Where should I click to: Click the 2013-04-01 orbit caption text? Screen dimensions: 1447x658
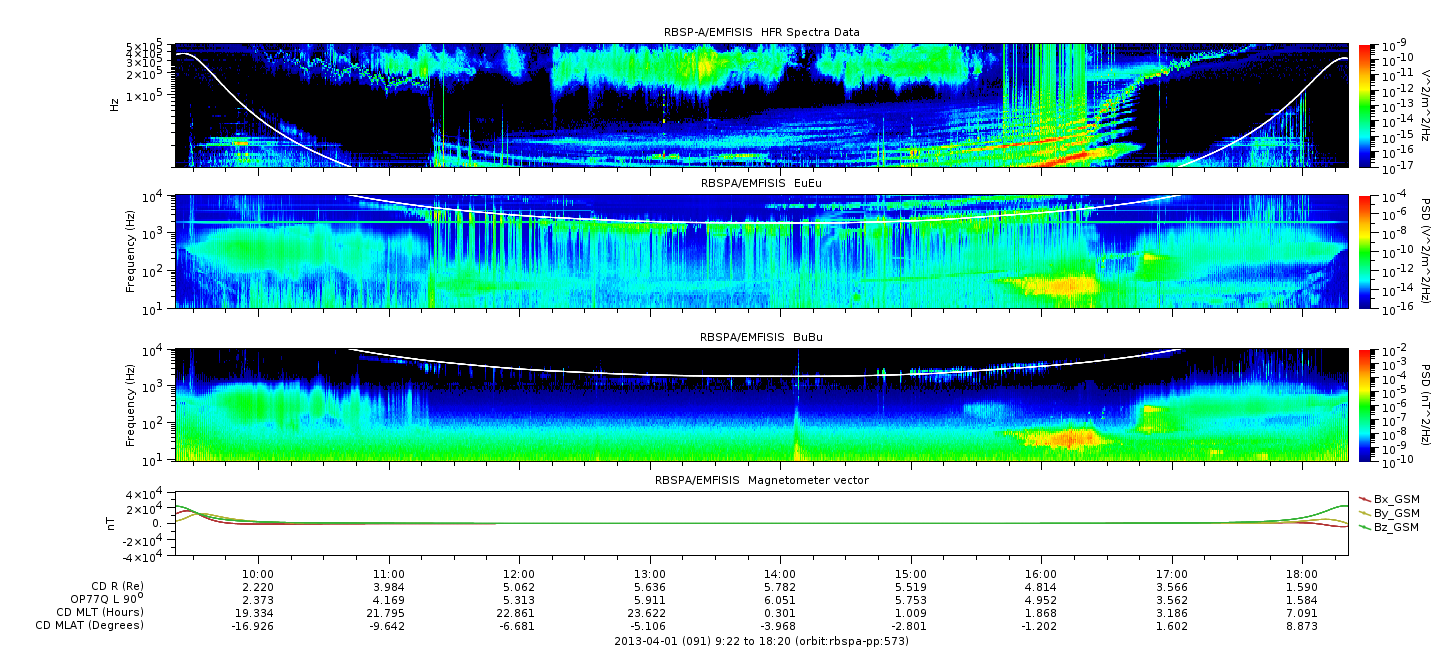click(761, 640)
